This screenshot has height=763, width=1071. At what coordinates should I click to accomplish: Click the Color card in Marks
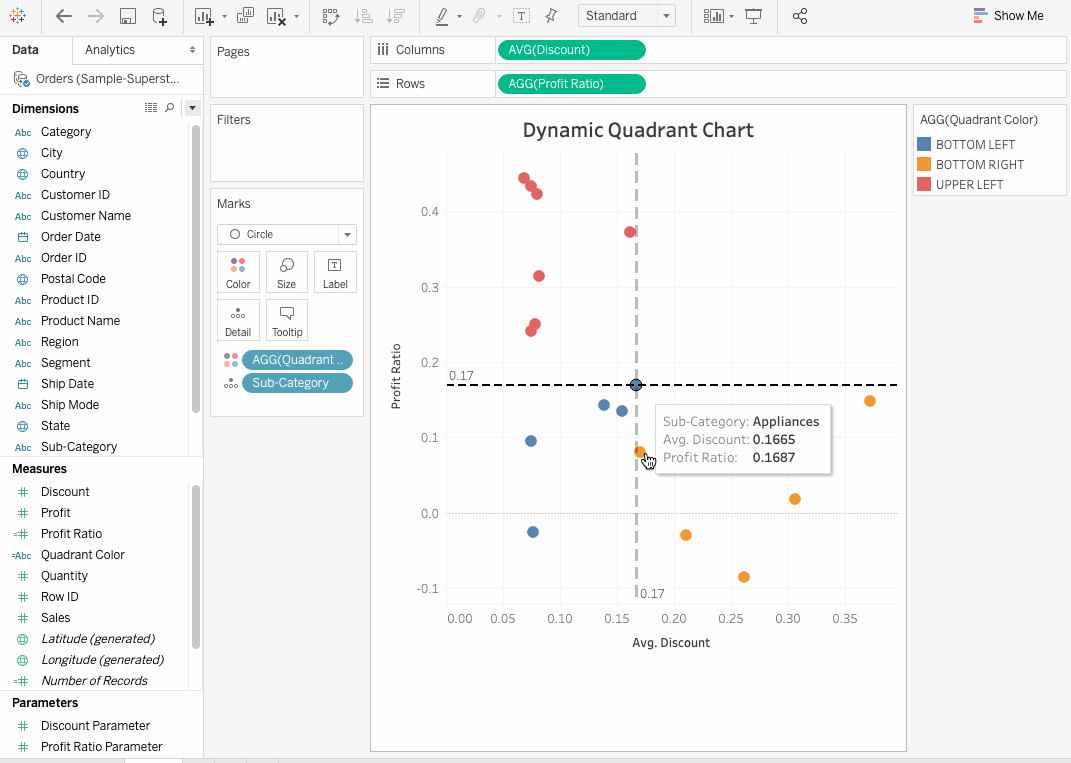pos(238,272)
